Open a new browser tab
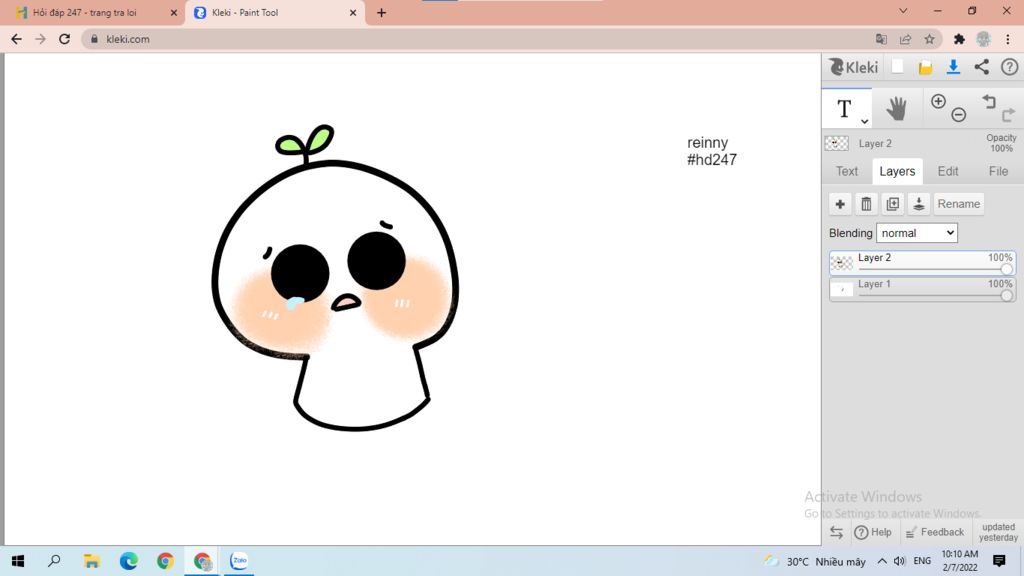Screen dimensions: 1024x576 (x=381, y=12)
